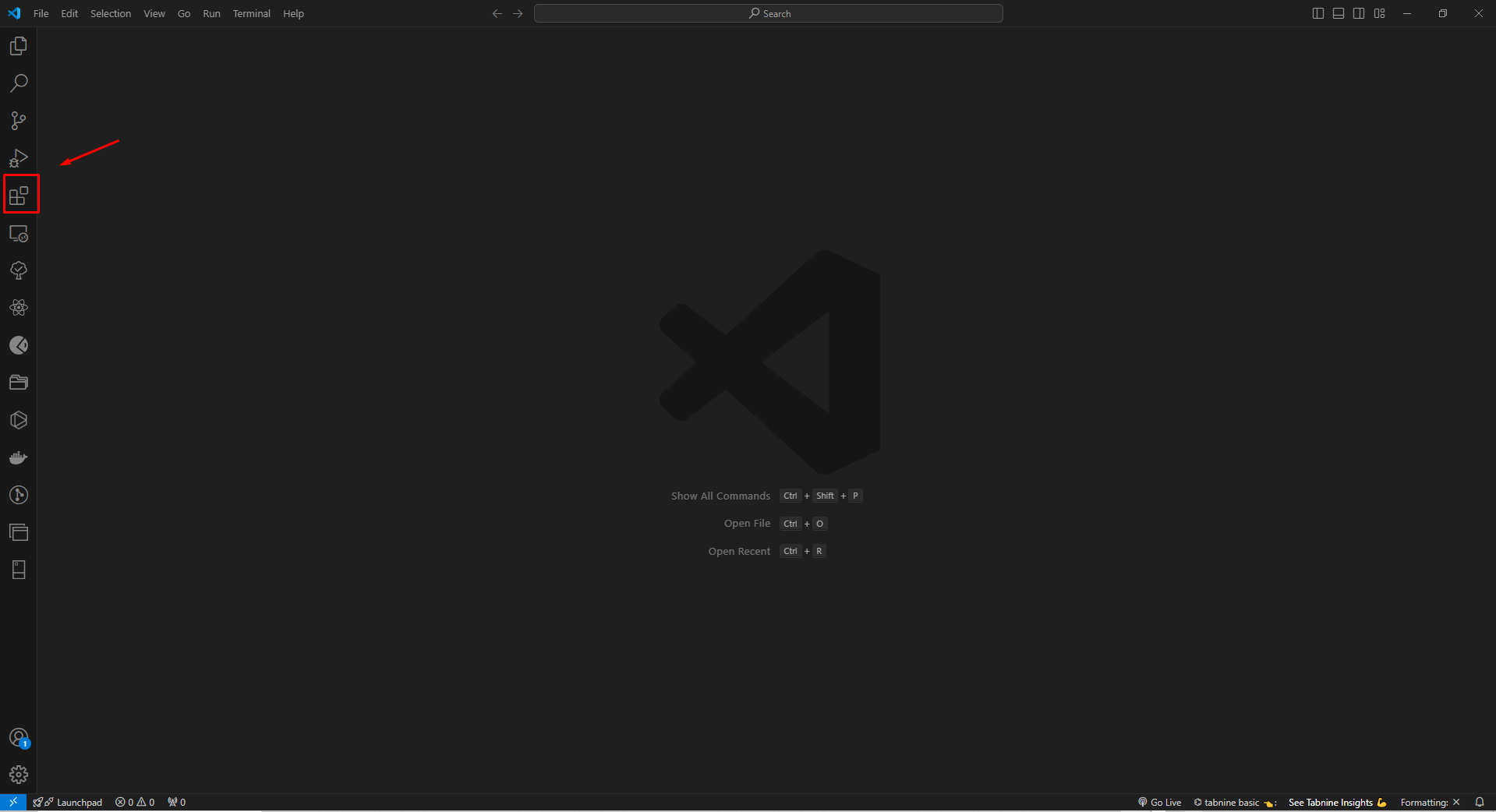Image resolution: width=1496 pixels, height=812 pixels.
Task: Open the hexagon play-shaped Tabnine icon
Action: 19,420
